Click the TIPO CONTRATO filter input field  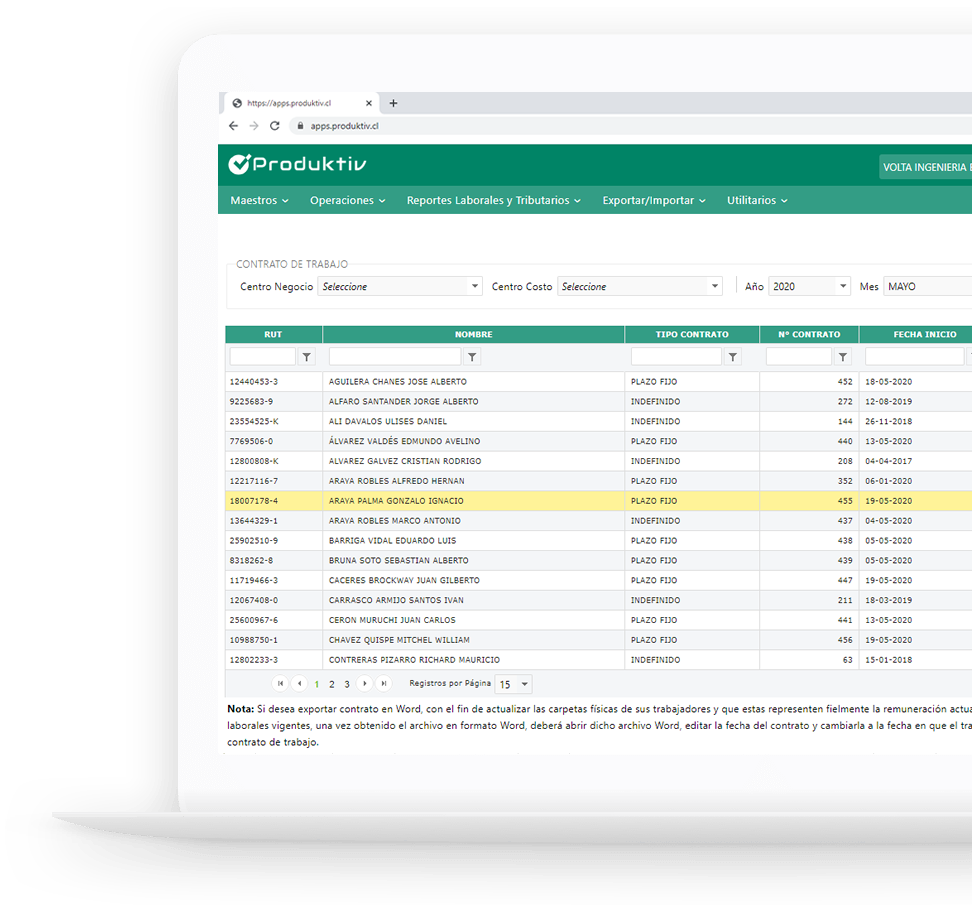676,356
